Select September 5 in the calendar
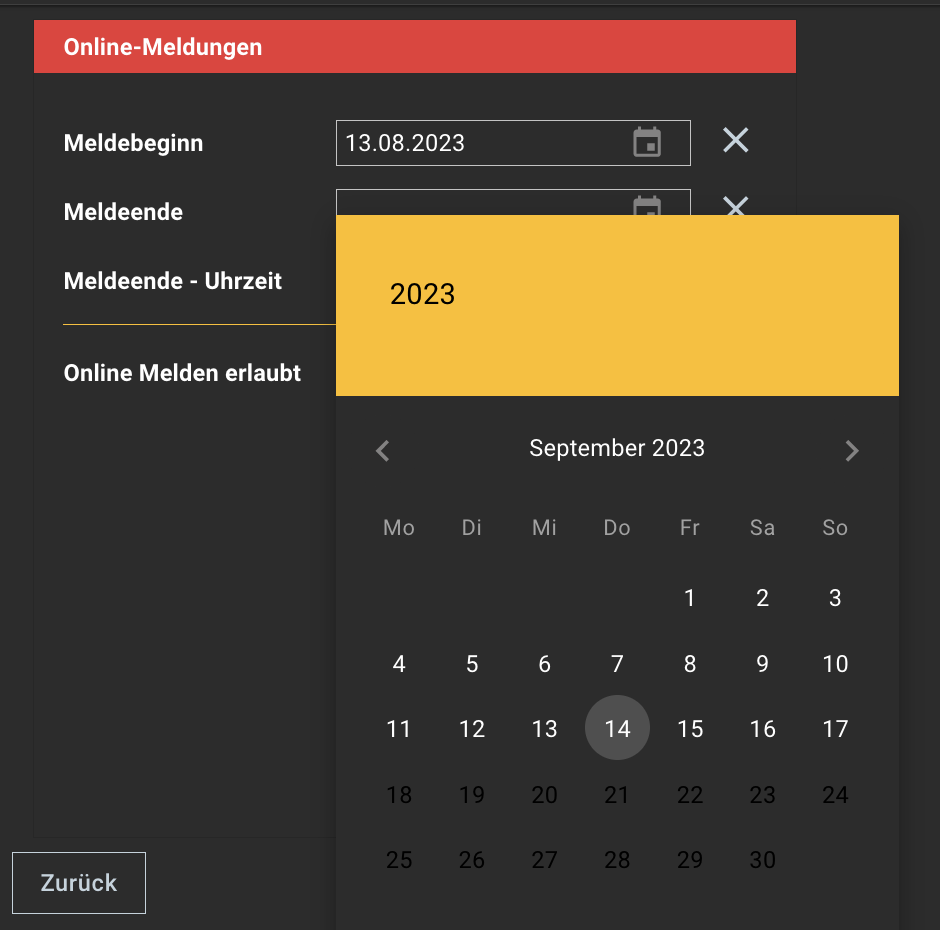 (x=472, y=664)
